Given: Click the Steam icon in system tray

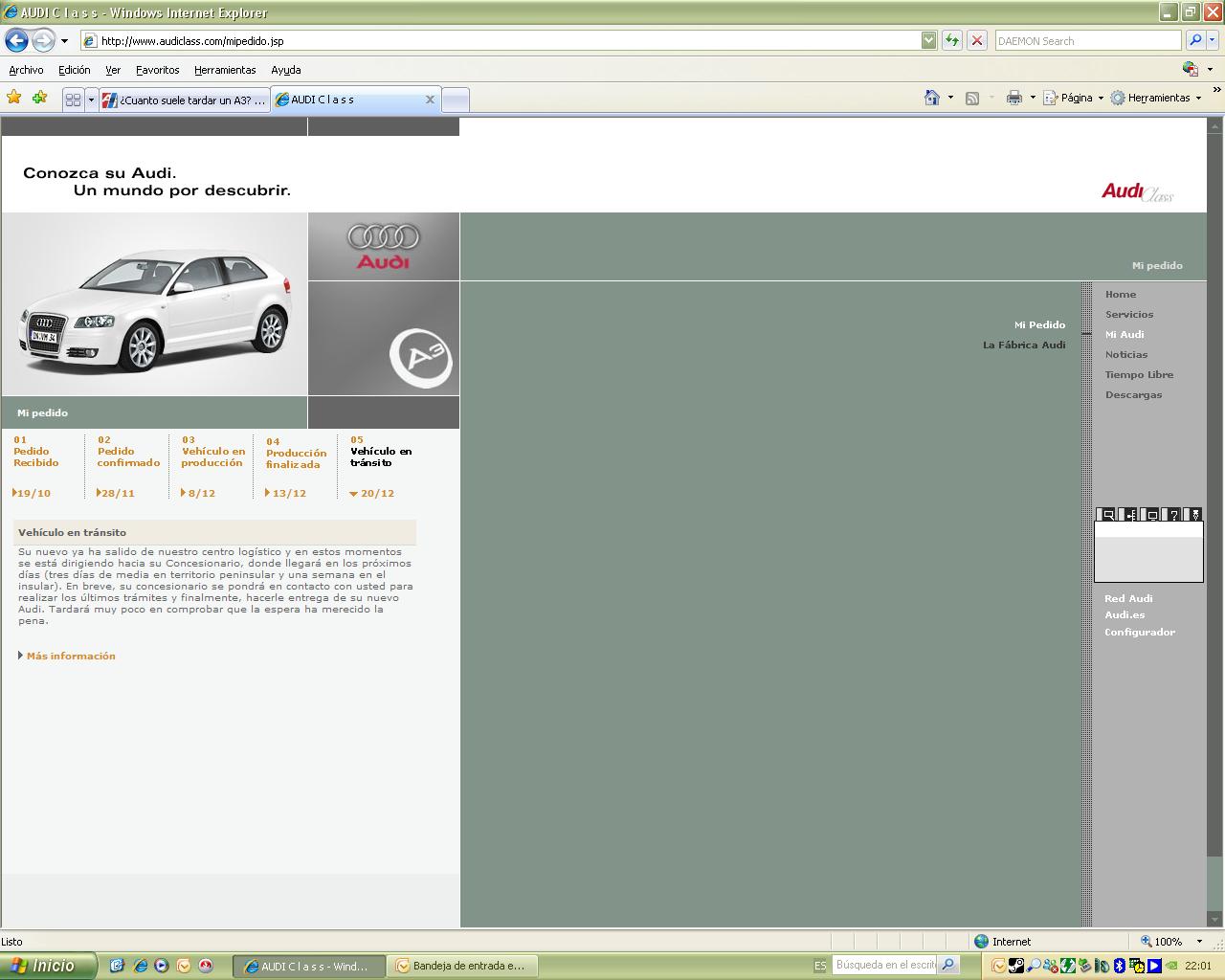Looking at the screenshot, I should click(1016, 966).
